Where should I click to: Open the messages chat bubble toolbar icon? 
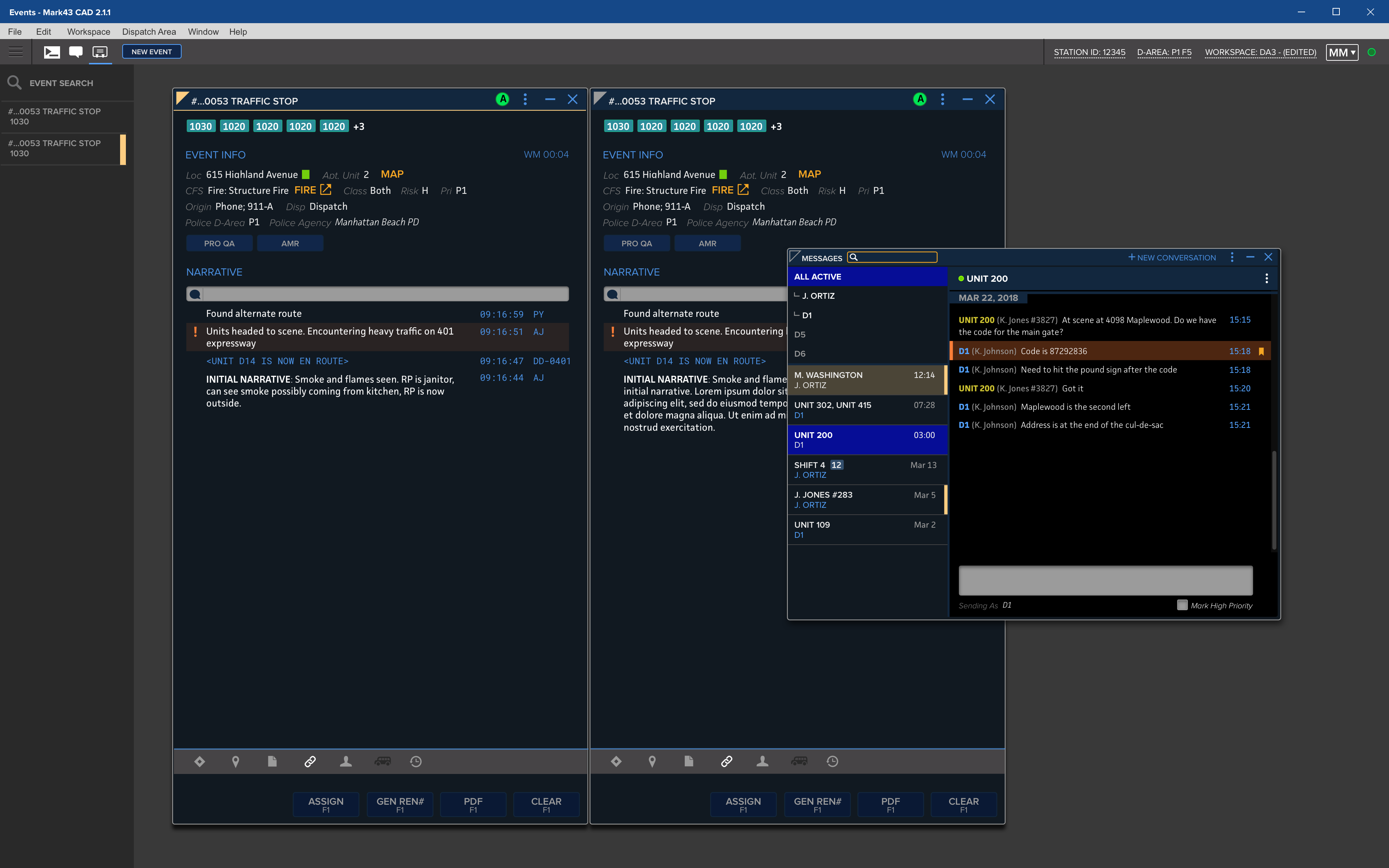[76, 52]
